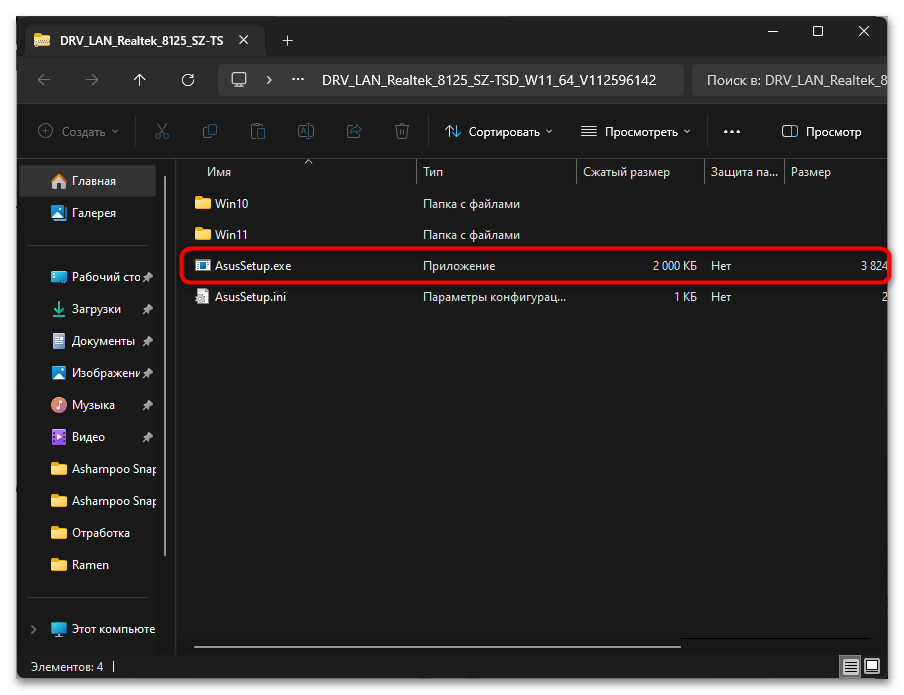
Task: Click the Share icon in toolbar
Action: (x=354, y=132)
